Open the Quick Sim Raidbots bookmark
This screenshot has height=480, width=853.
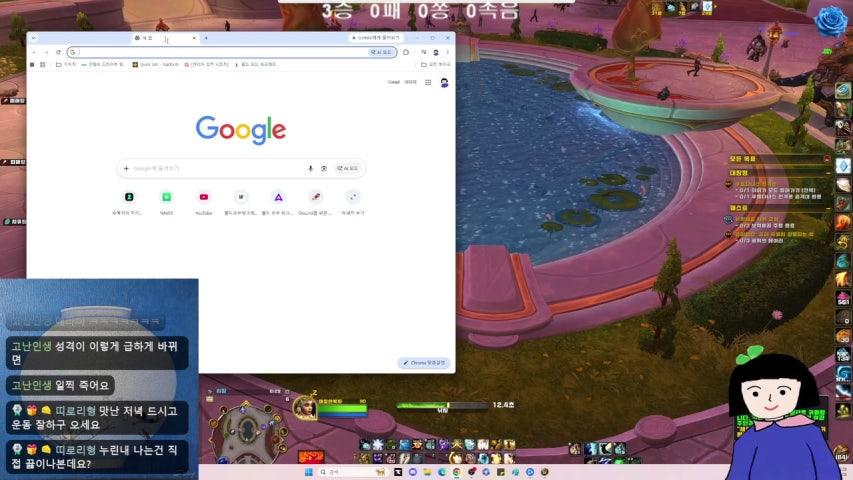(x=156, y=64)
